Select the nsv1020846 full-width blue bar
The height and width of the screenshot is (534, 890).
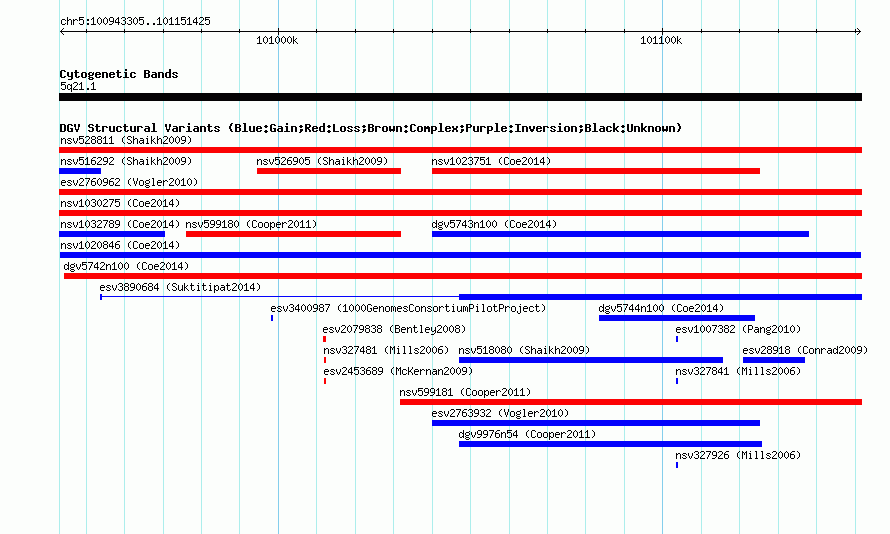(460, 255)
